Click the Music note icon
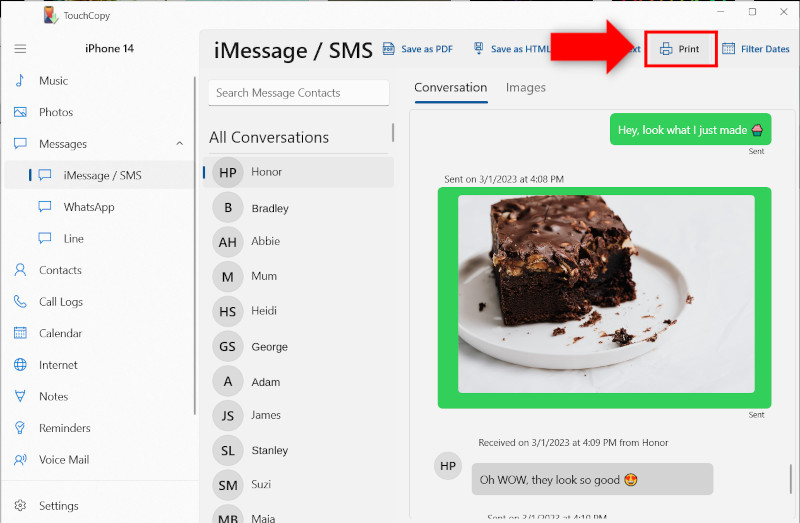 20,81
